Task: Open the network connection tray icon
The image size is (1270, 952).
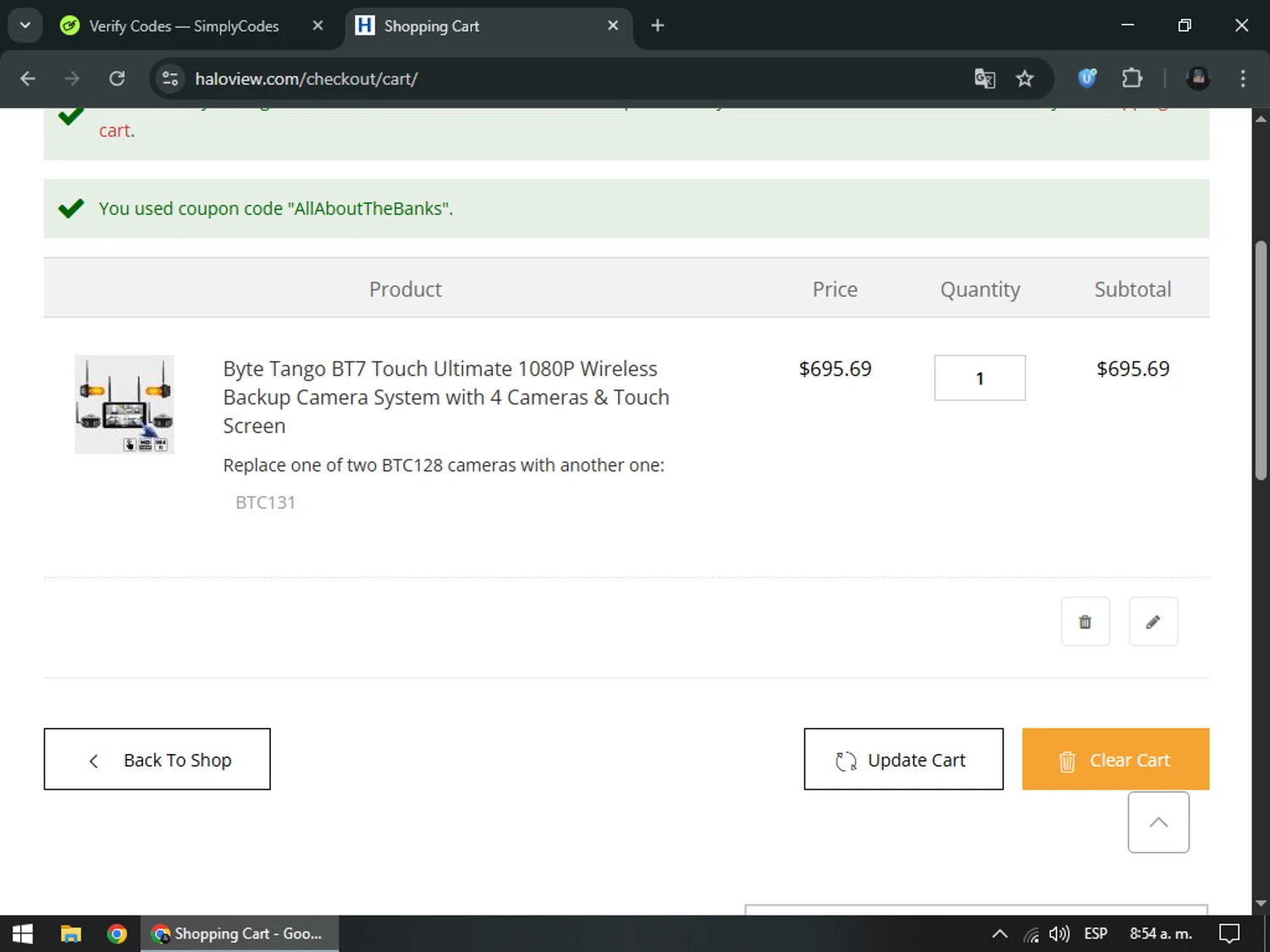Action: (x=1031, y=933)
